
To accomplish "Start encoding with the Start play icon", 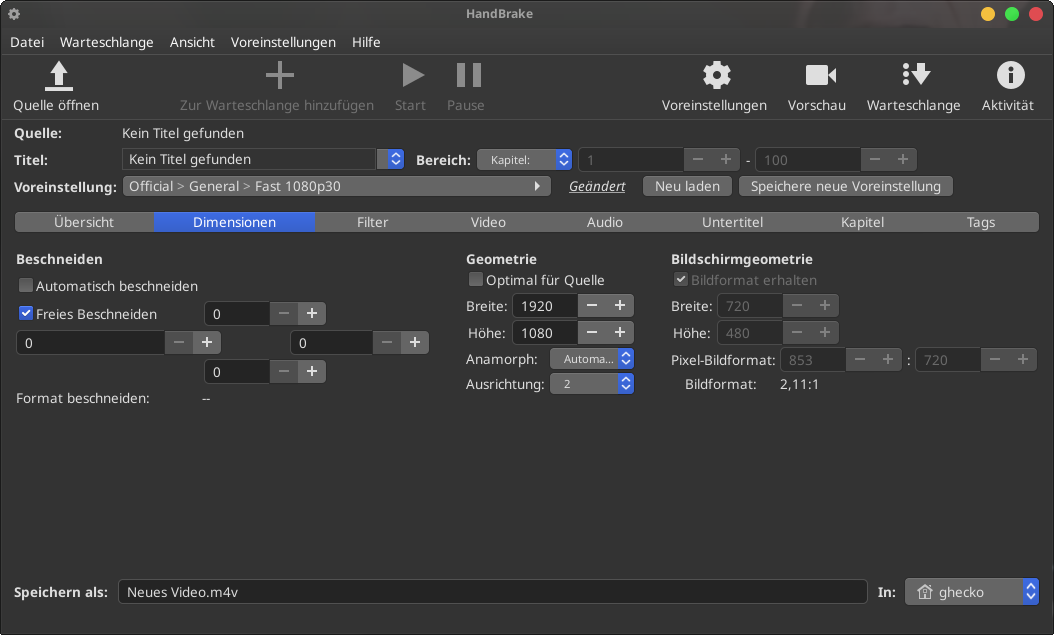I will coord(412,75).
